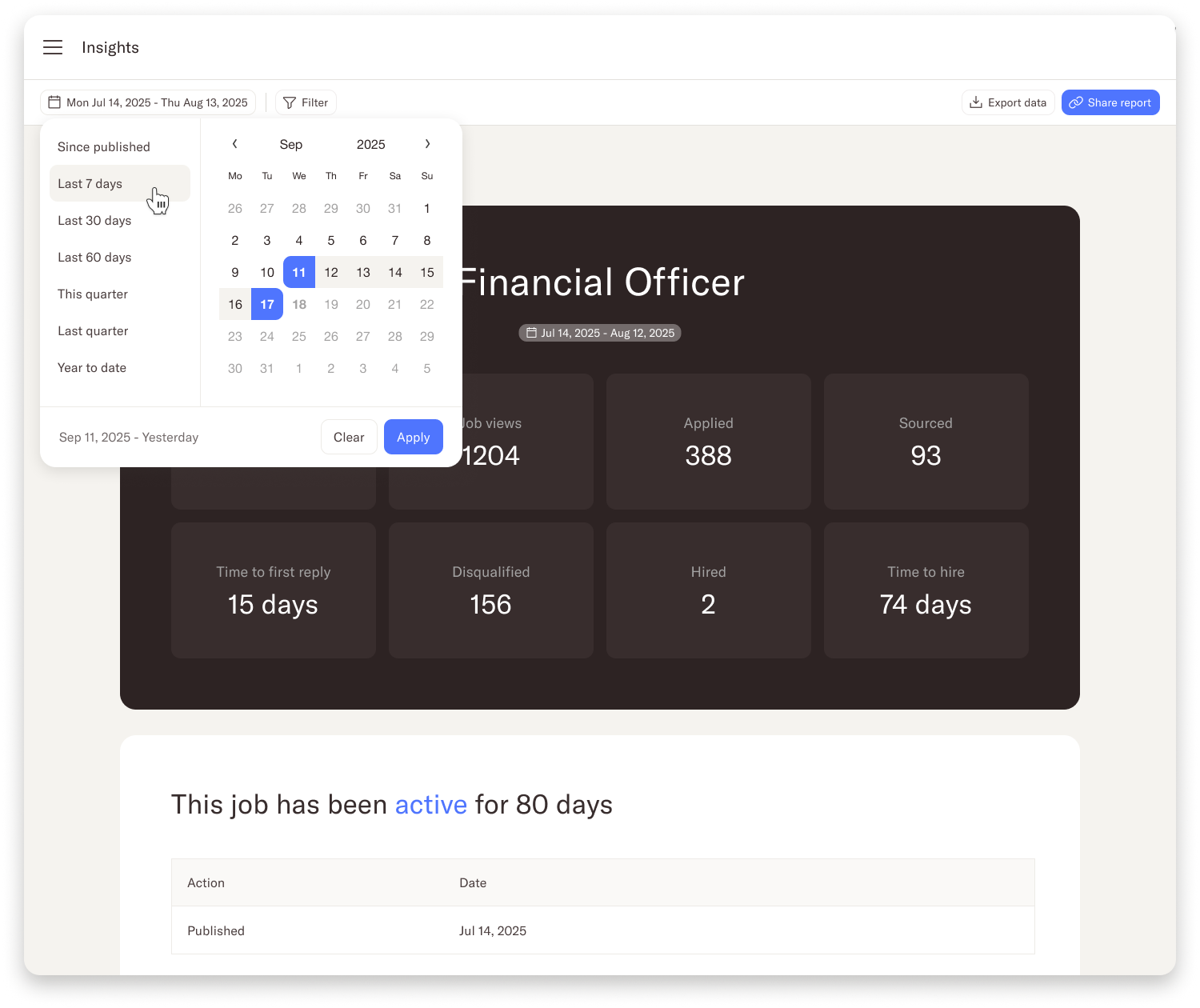The height and width of the screenshot is (1008, 1200).
Task: Click Share report button
Action: point(1110,102)
